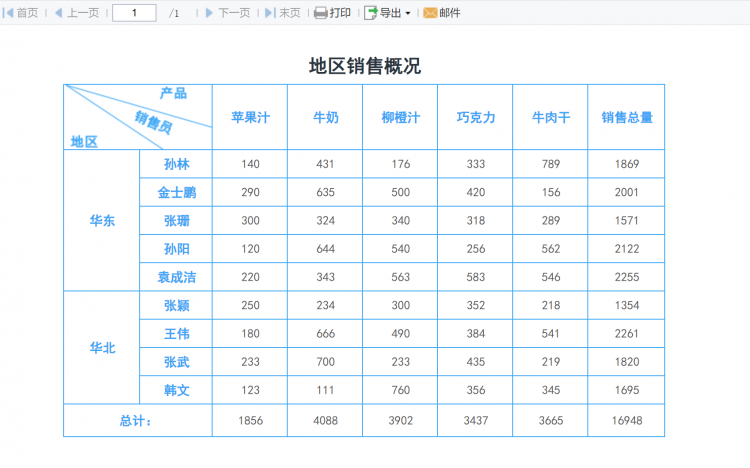Select salesperson 韩文
Image resolution: width=750 pixels, height=468 pixels.
point(176,390)
